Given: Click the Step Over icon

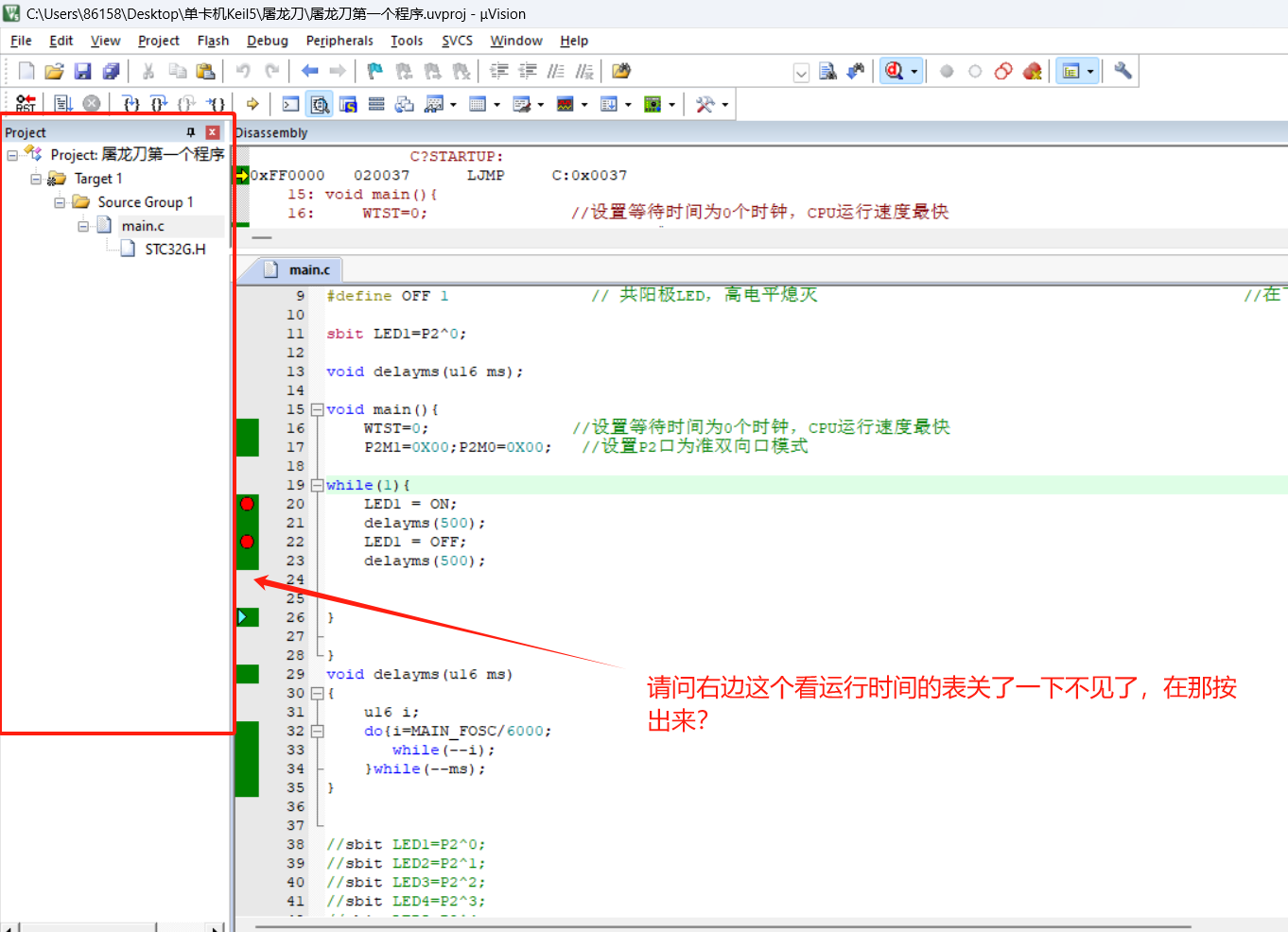Looking at the screenshot, I should 159,104.
